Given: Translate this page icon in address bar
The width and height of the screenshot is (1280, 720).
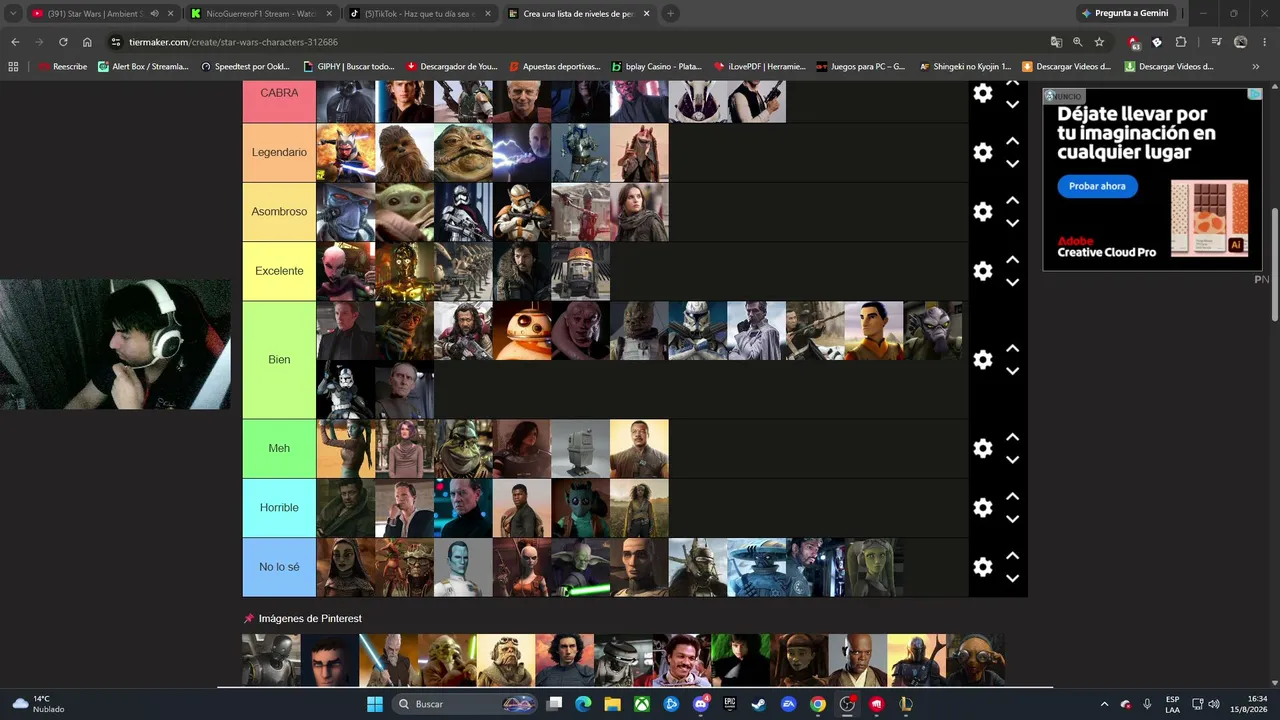Looking at the screenshot, I should click(1056, 42).
